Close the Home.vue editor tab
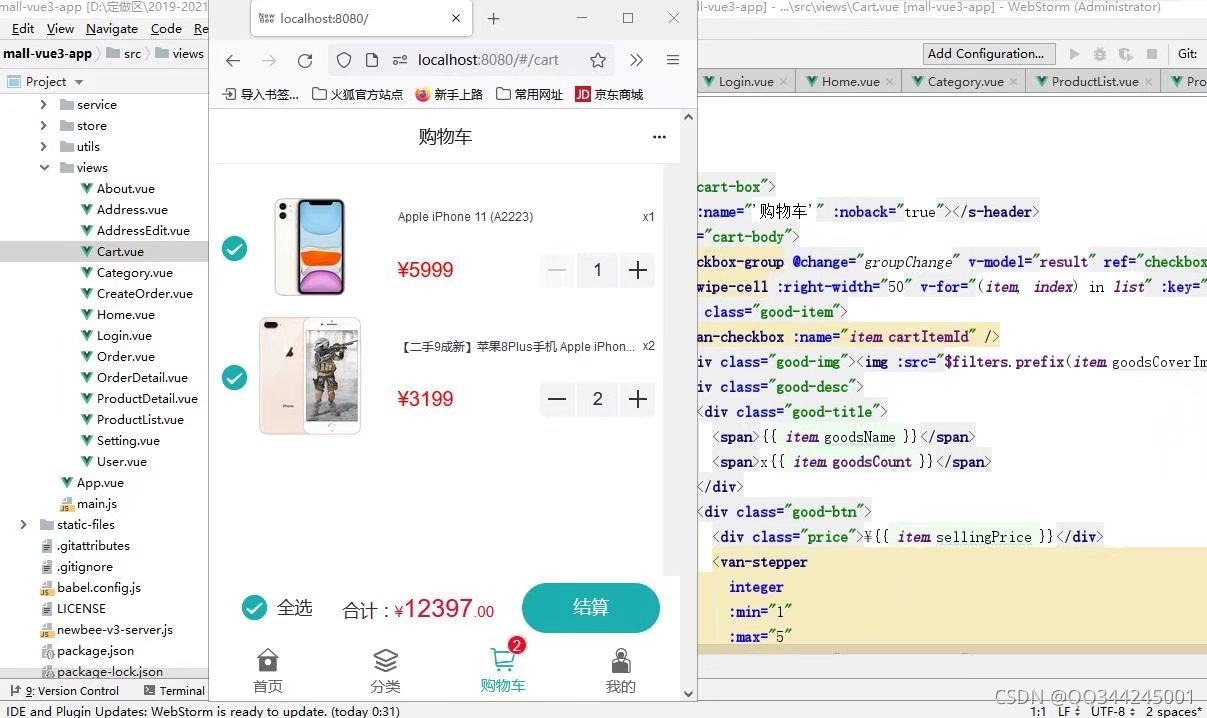 (889, 82)
